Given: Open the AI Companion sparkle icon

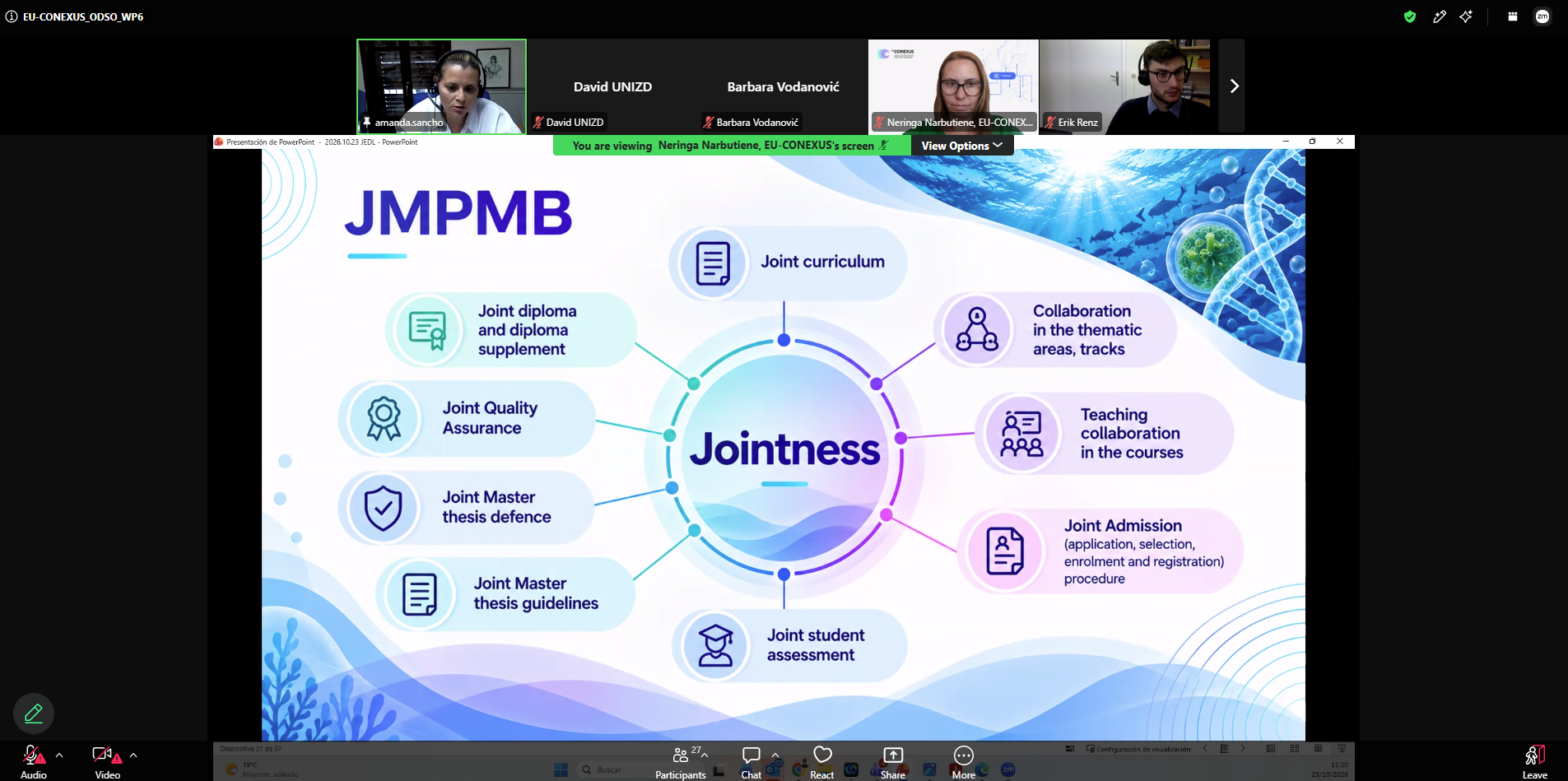Looking at the screenshot, I should tap(1466, 16).
